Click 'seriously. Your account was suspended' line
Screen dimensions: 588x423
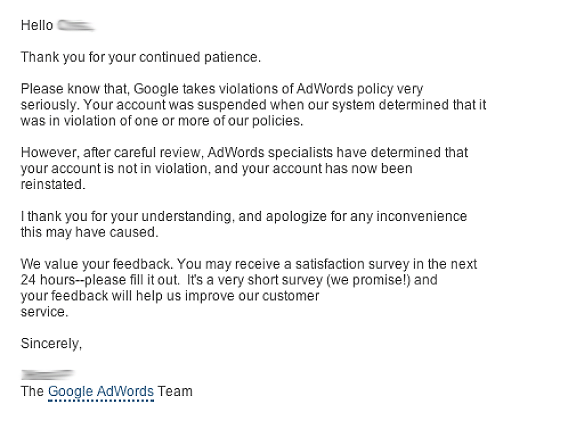click(254, 105)
